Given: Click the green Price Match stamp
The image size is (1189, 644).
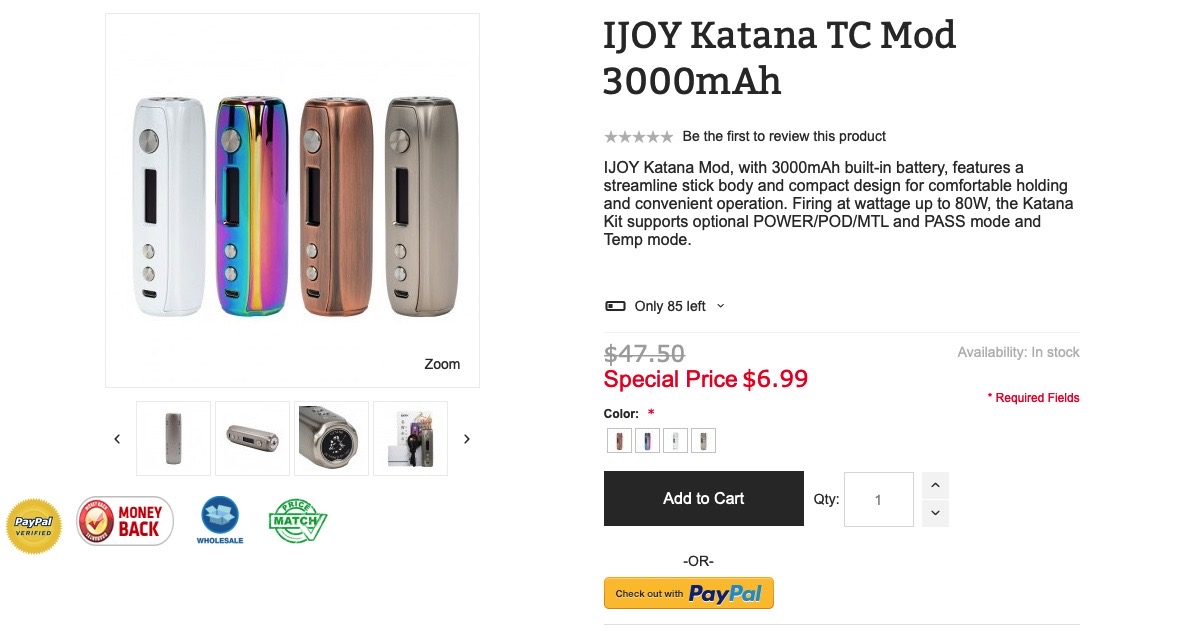Looking at the screenshot, I should click(297, 521).
